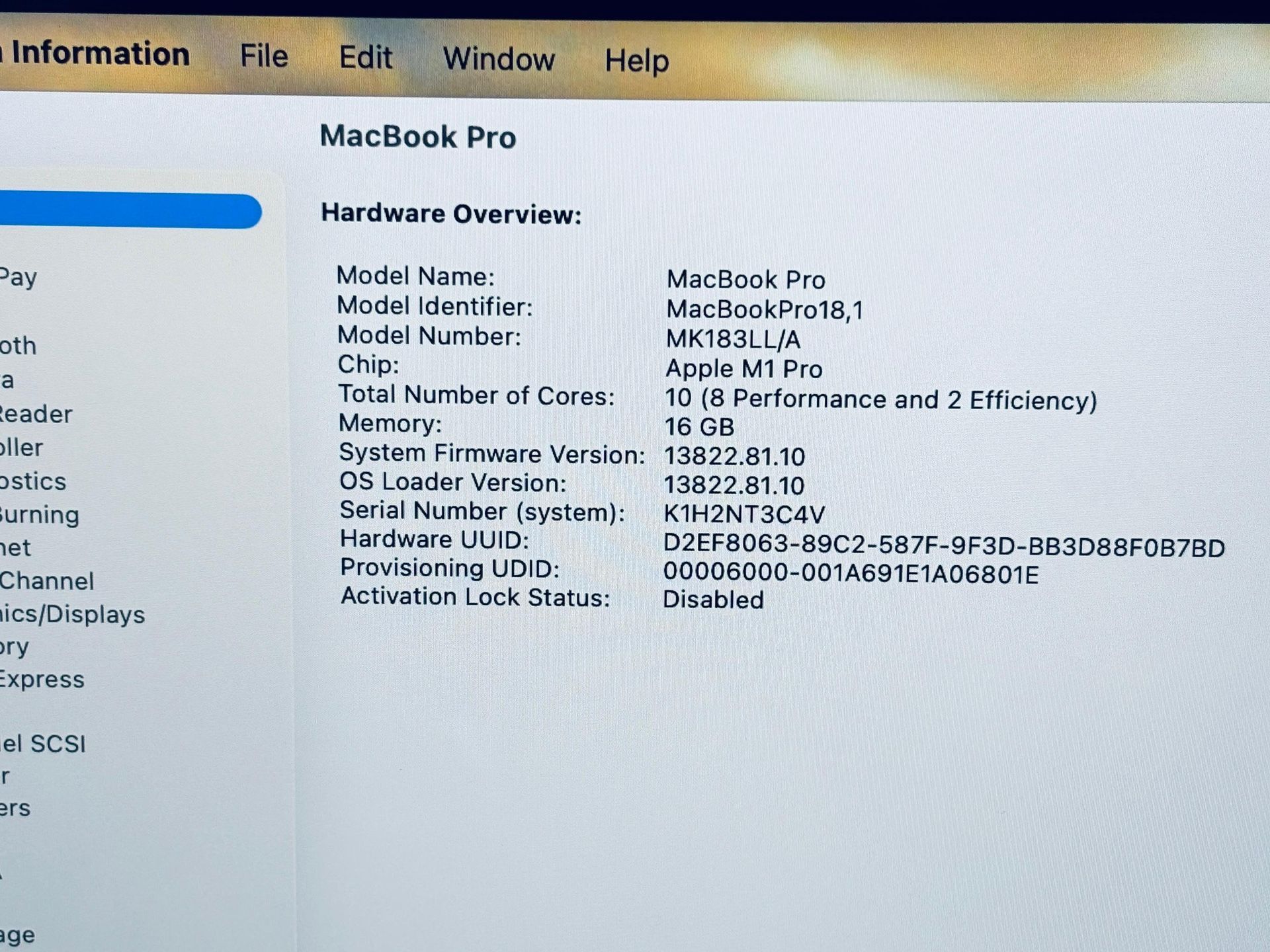Image resolution: width=1270 pixels, height=952 pixels.
Task: Click the Activation Lock Status label
Action: pos(476,597)
